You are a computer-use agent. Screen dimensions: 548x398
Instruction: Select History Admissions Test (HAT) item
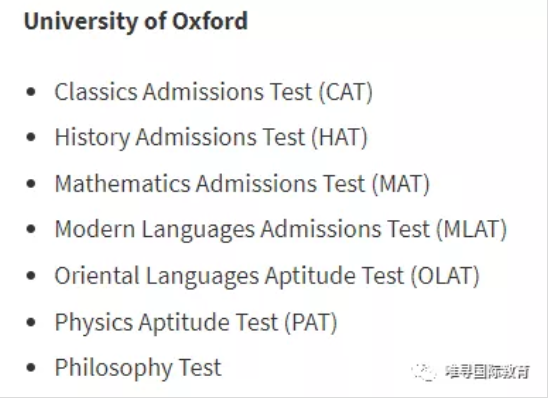(211, 137)
